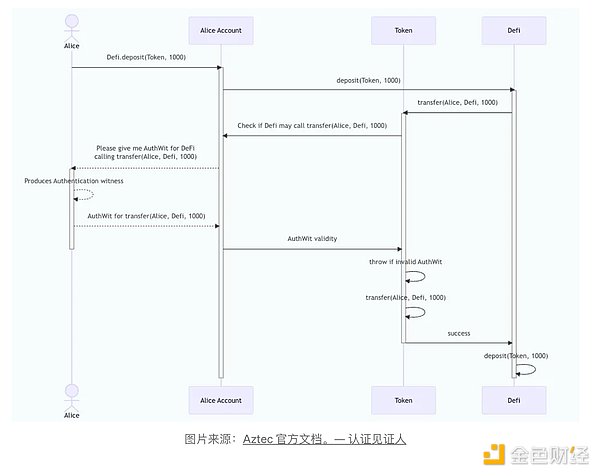Click the 'AuthWit validity' message label

point(312,240)
